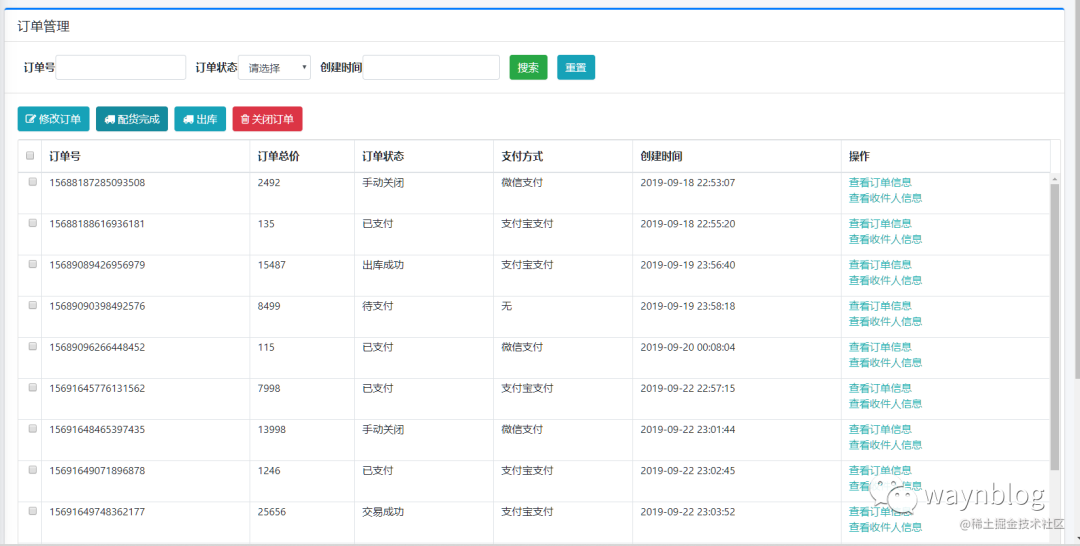This screenshot has height=546, width=1080.
Task: Click the 订单总价 column header
Action: (x=278, y=156)
